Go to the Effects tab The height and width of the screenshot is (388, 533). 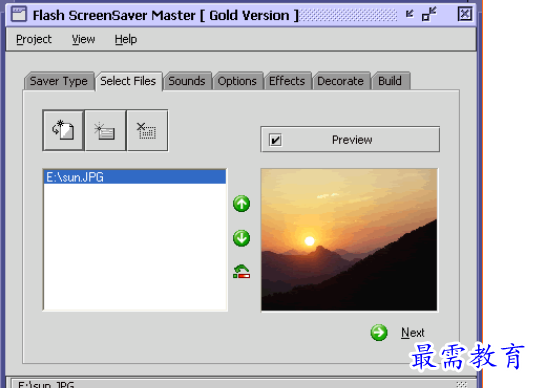pyautogui.click(x=287, y=81)
